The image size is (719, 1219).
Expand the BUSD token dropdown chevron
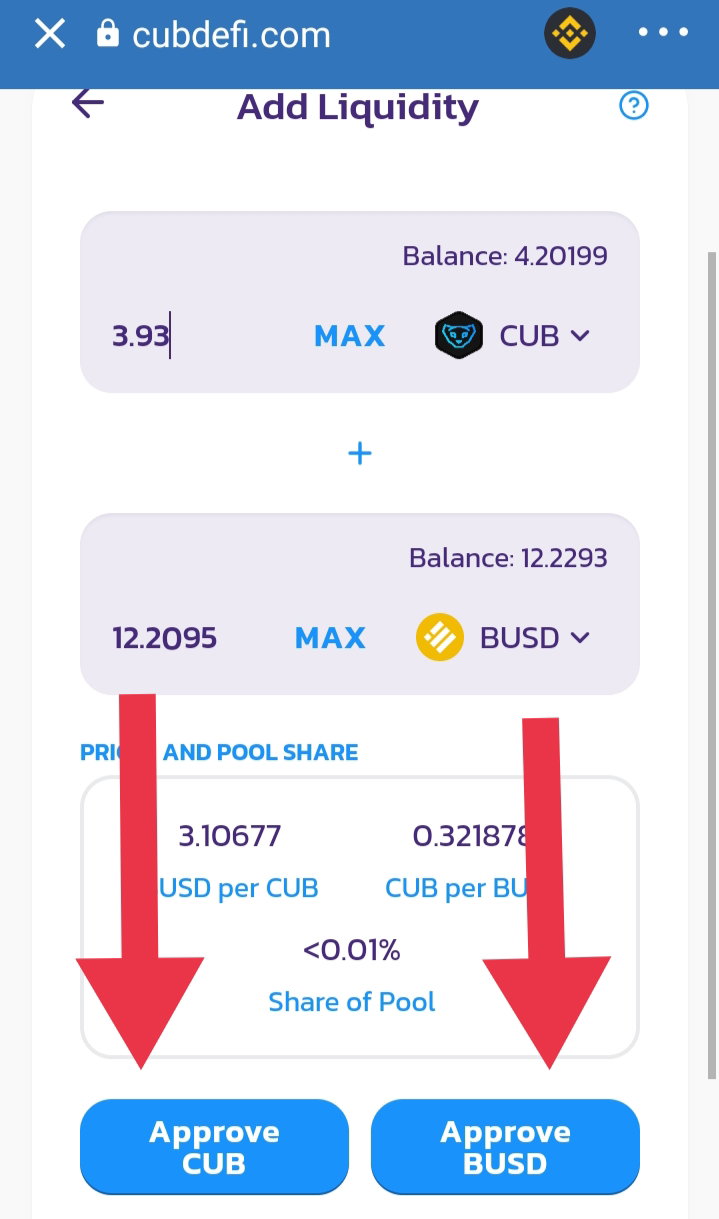coord(580,638)
